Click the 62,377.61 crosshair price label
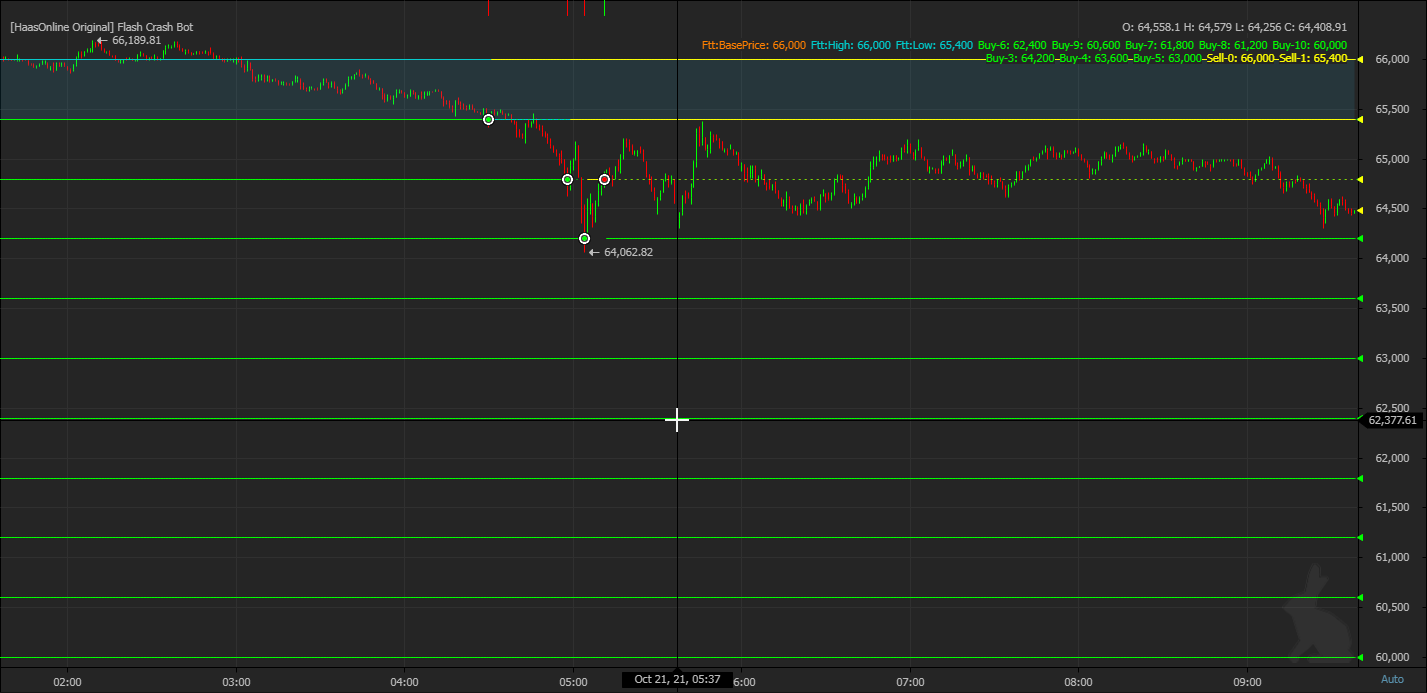The image size is (1427, 693). tap(1392, 420)
